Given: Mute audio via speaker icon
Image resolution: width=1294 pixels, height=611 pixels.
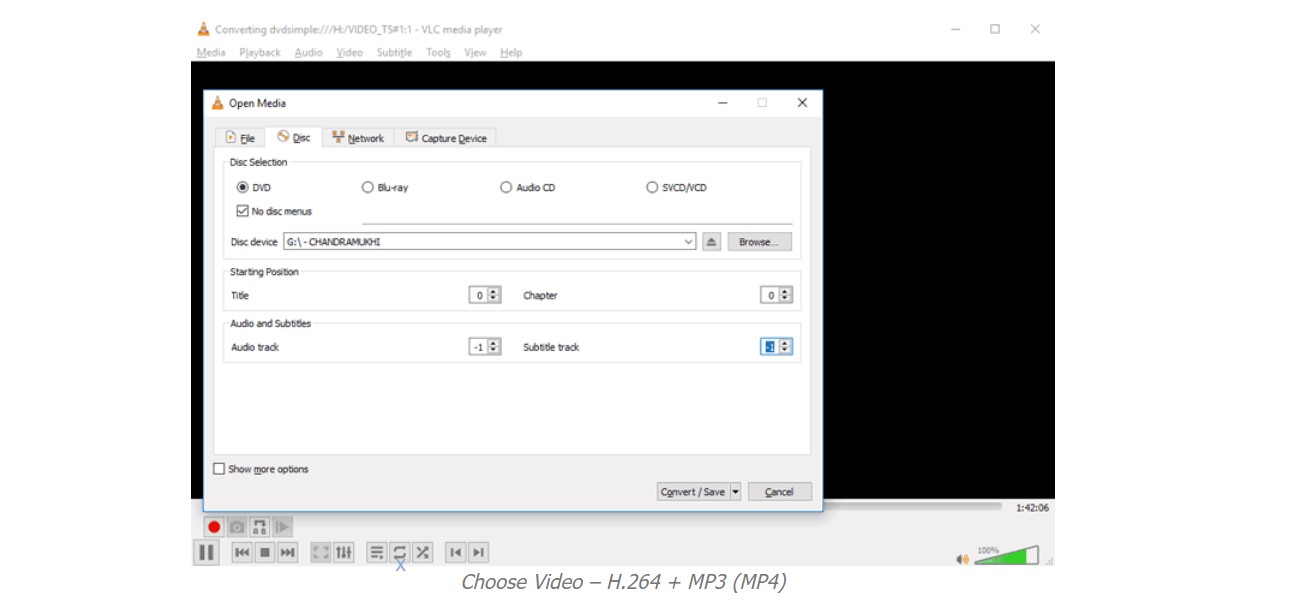Looking at the screenshot, I should tap(963, 559).
